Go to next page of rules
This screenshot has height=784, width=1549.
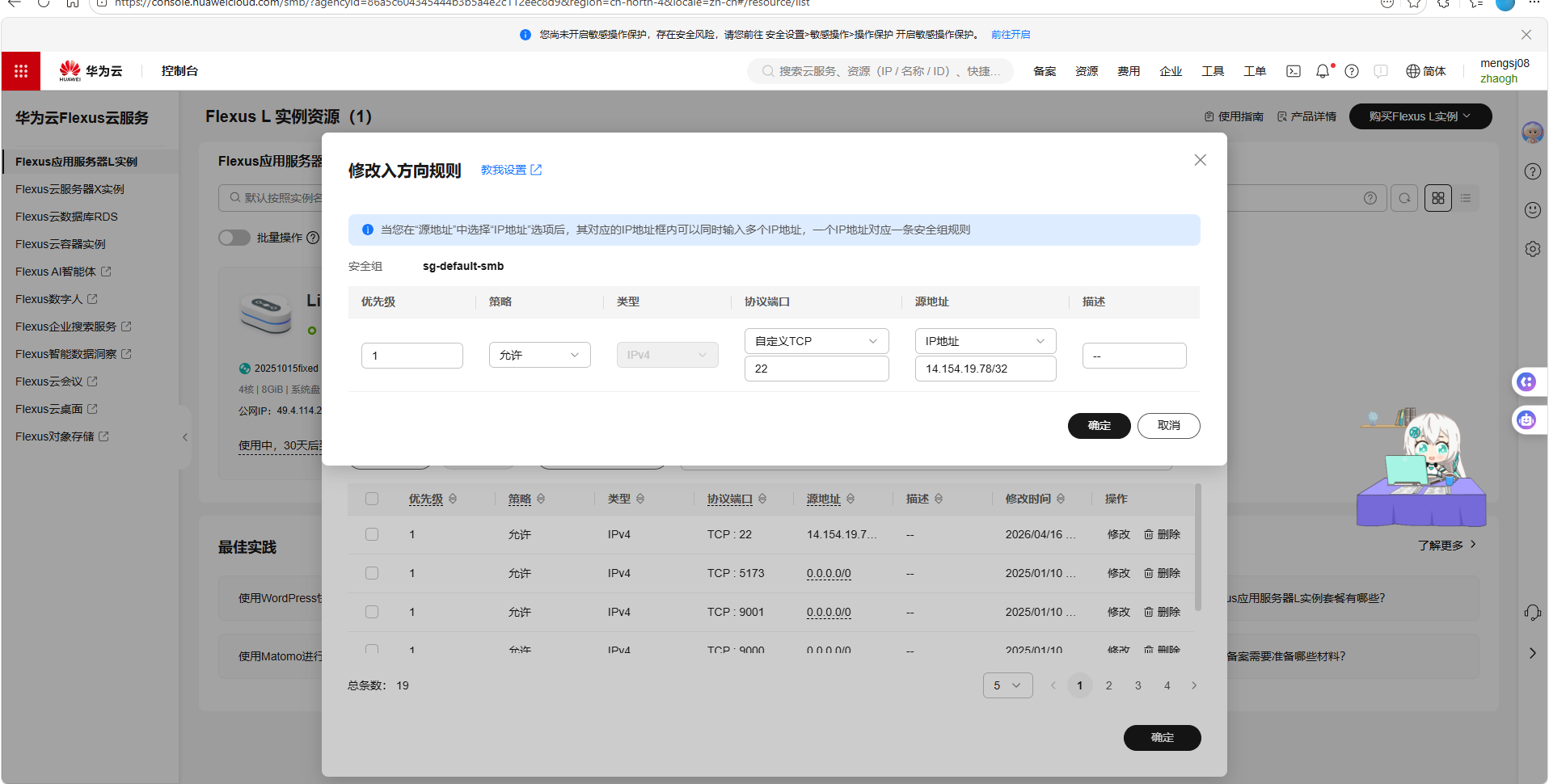(1194, 685)
